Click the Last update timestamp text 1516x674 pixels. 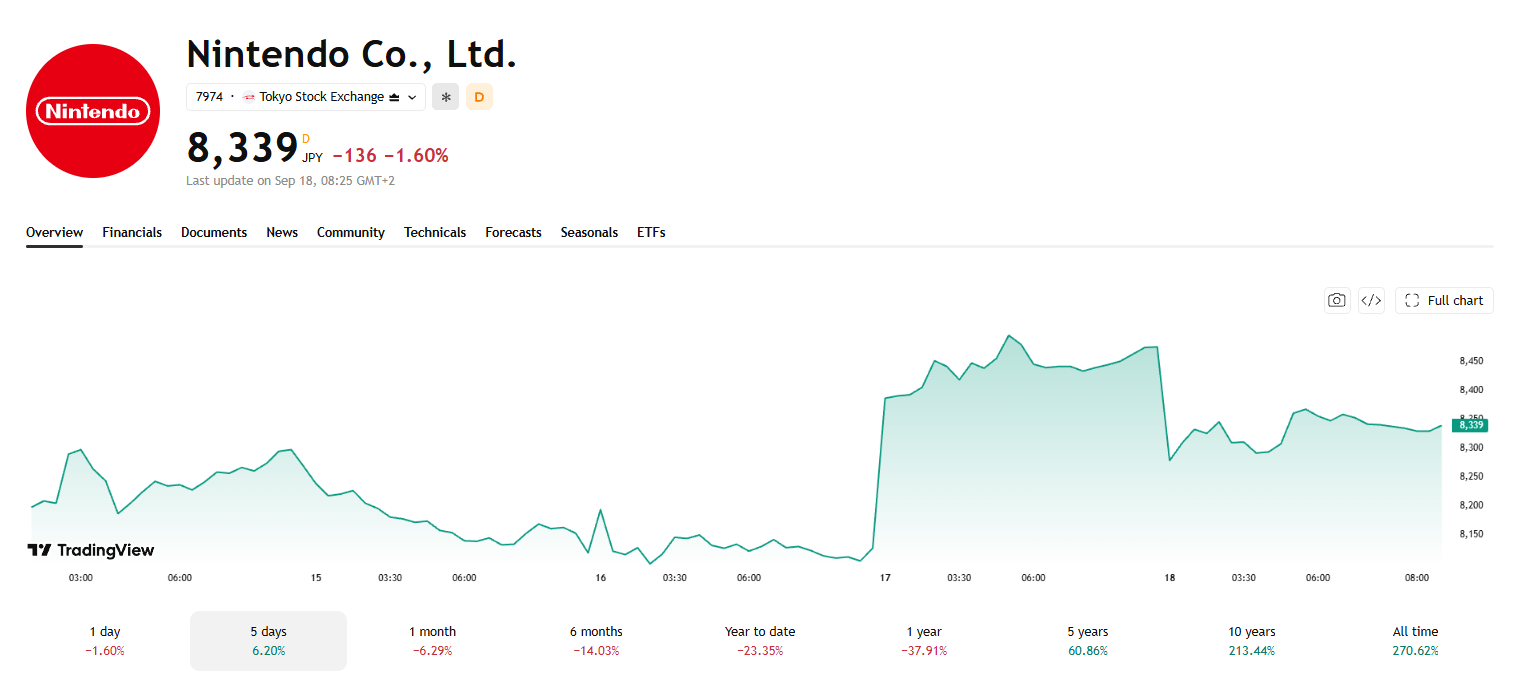click(290, 181)
